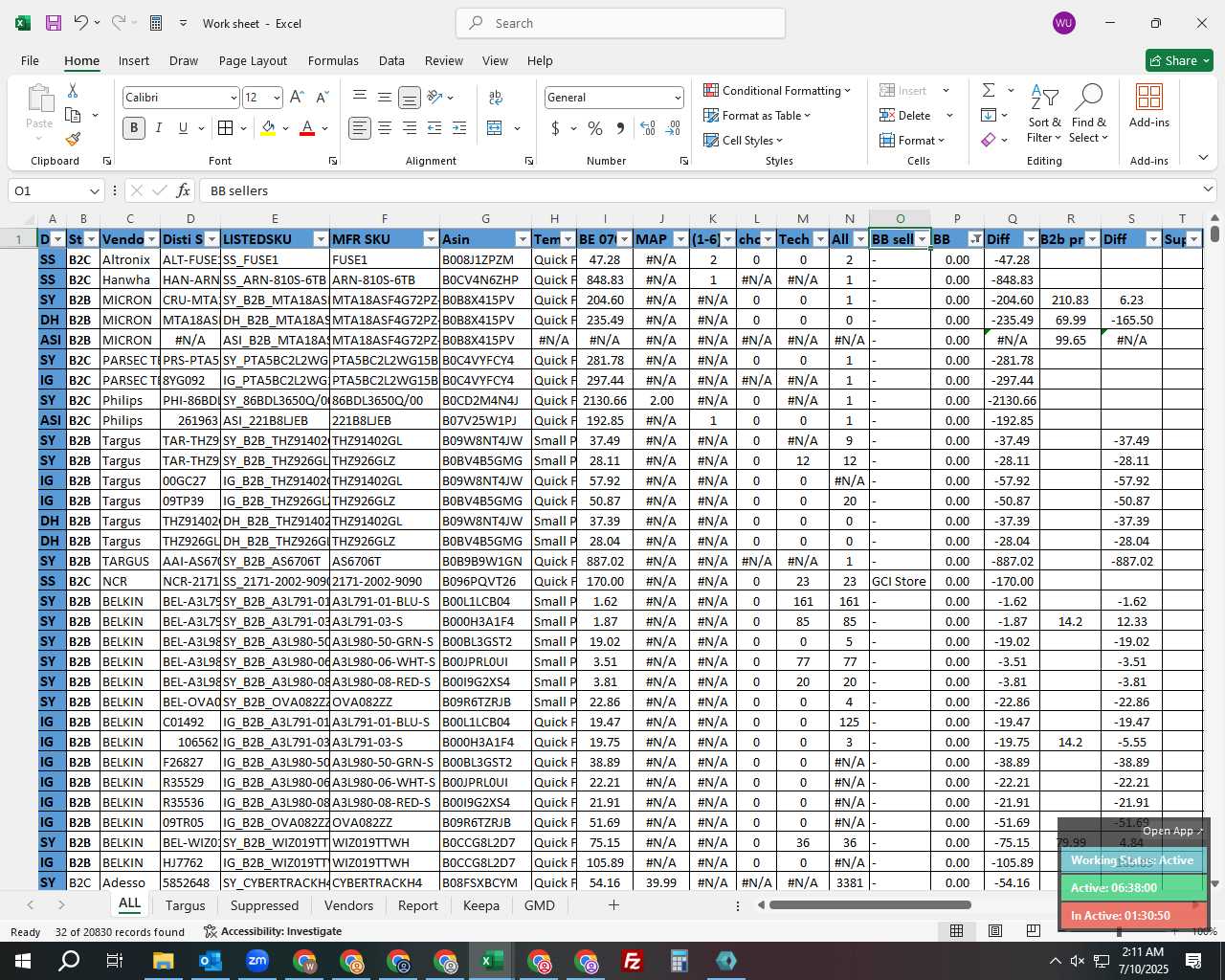Viewport: 1225px width, 980px height.
Task: Select the Suppressed sheet tab
Action: tap(264, 905)
